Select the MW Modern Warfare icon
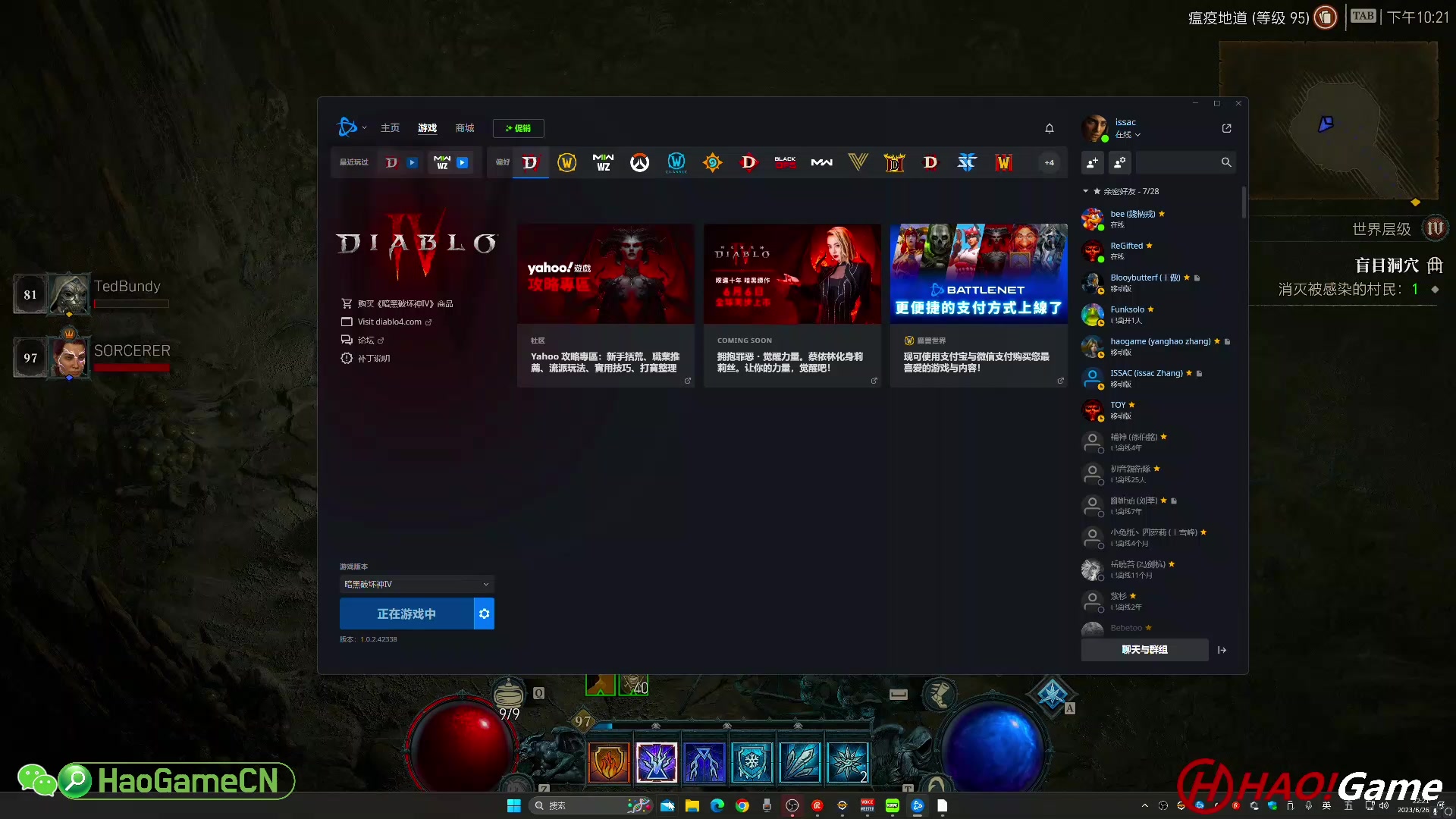 [821, 162]
